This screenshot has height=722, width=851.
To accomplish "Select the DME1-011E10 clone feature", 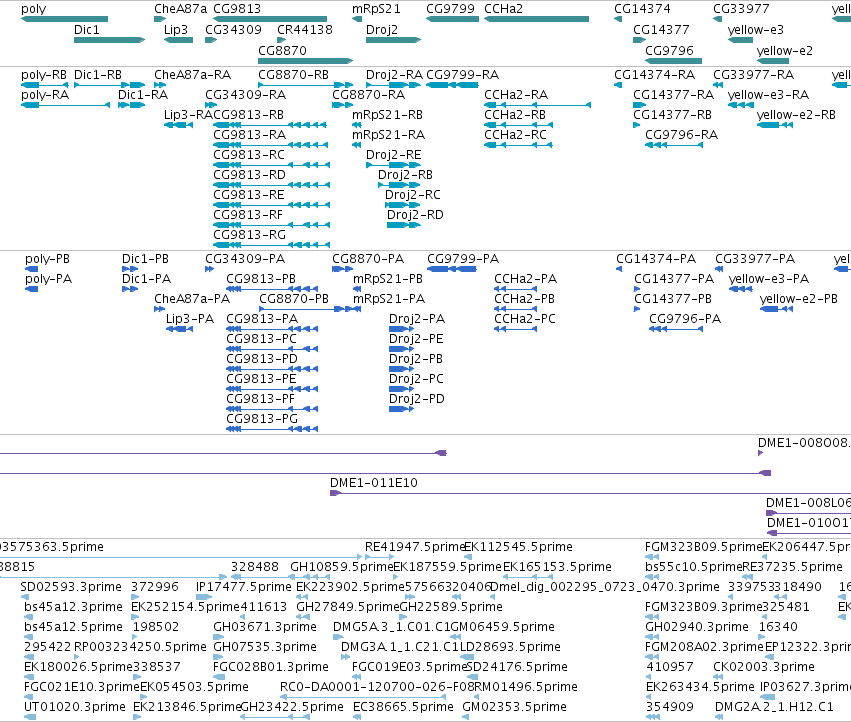I will [590, 493].
